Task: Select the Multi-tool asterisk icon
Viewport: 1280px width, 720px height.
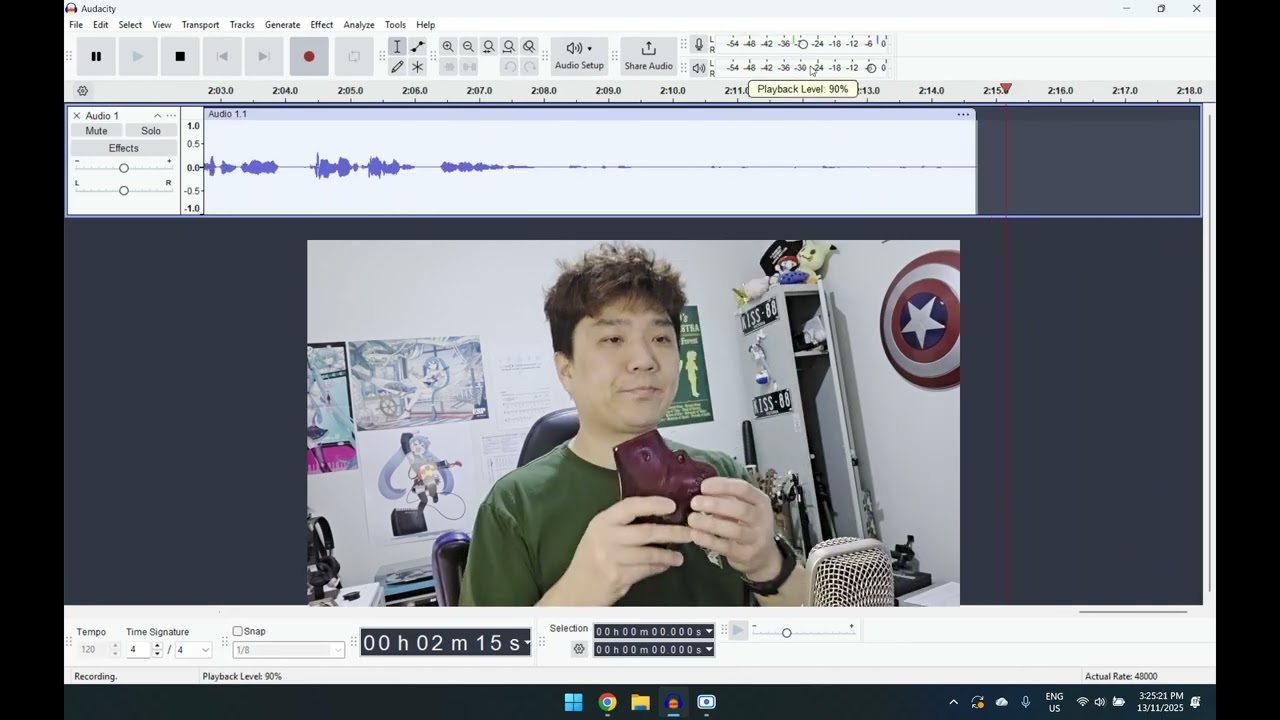Action: 418,67
